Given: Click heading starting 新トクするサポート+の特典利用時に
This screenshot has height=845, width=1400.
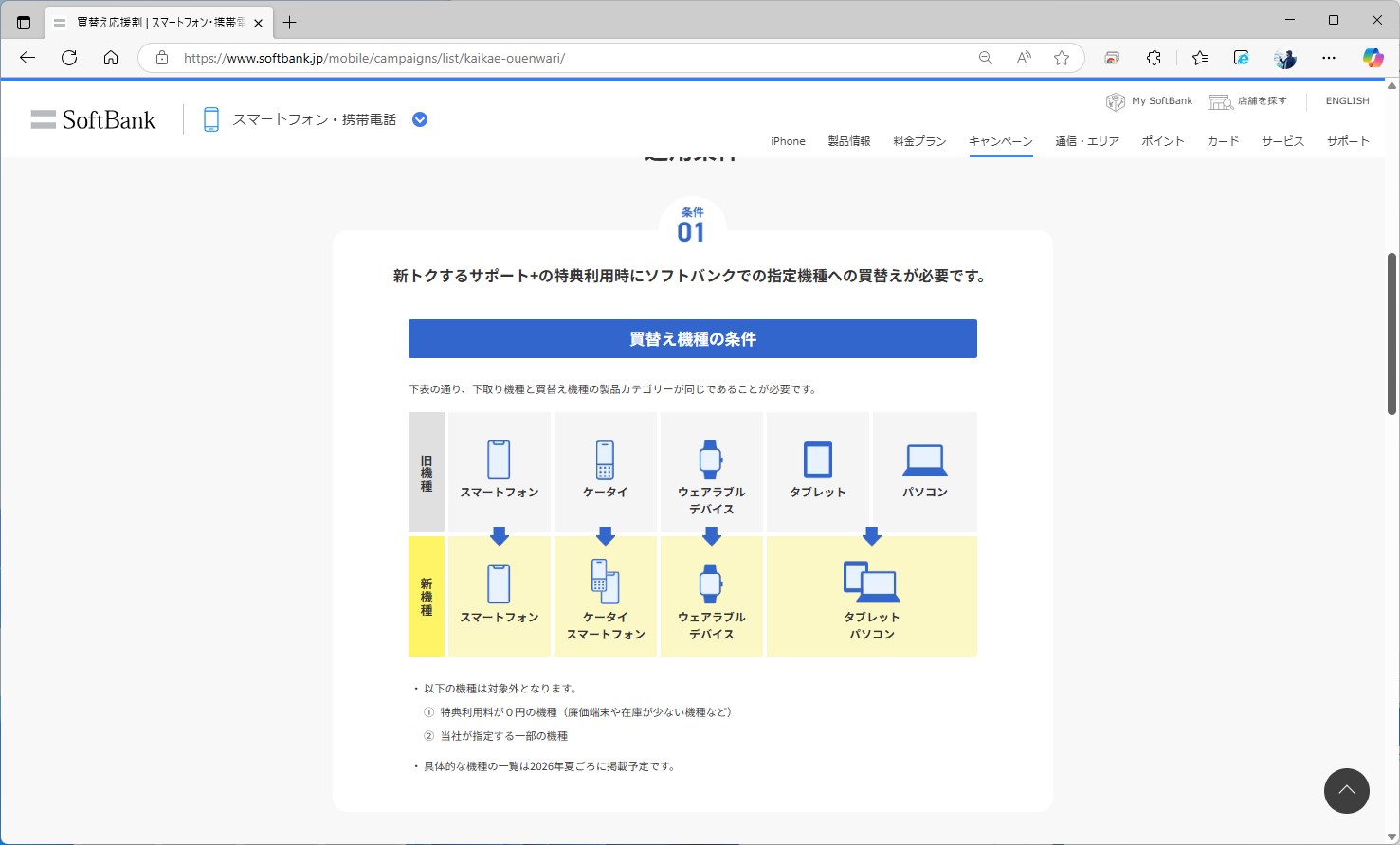Looking at the screenshot, I should coord(692,276).
